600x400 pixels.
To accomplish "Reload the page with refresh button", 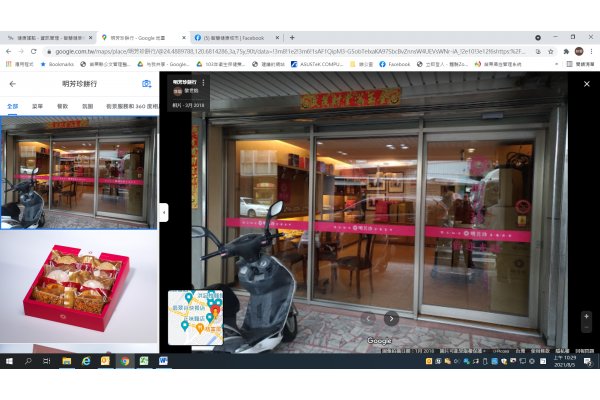I will pos(34,51).
